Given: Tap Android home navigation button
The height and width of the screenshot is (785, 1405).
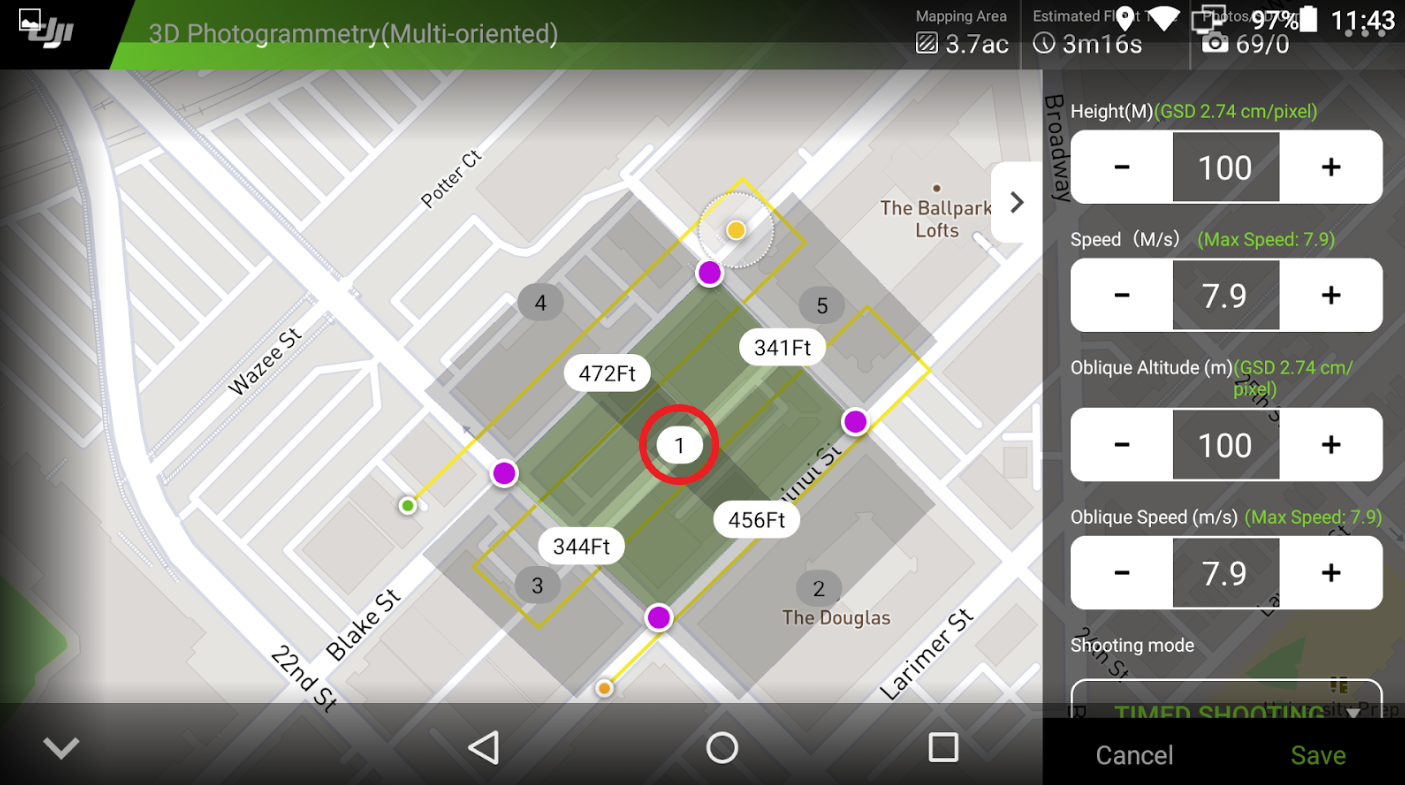Looking at the screenshot, I should pyautogui.click(x=722, y=747).
